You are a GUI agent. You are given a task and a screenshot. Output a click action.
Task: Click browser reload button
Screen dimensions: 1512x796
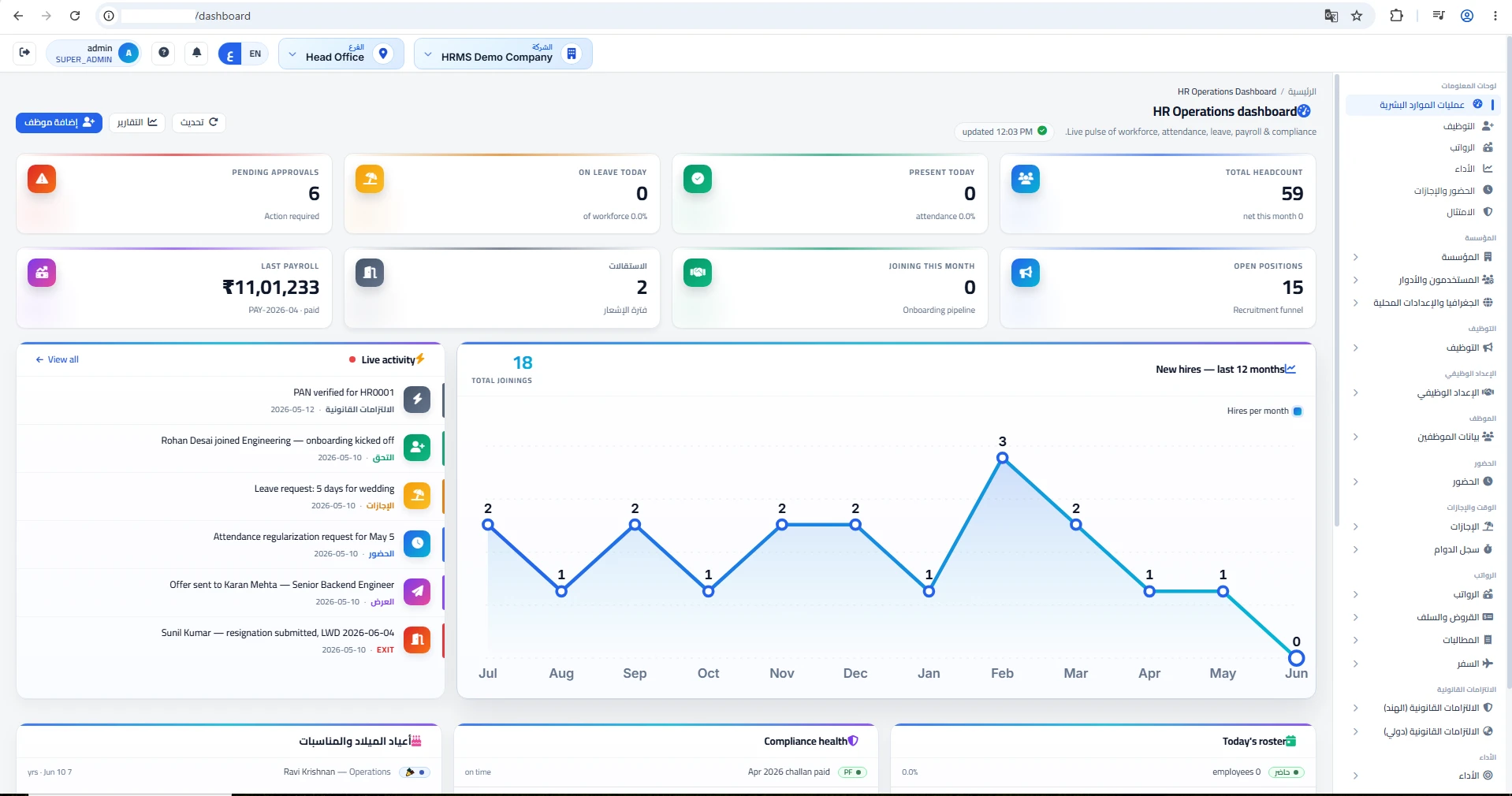click(x=75, y=16)
